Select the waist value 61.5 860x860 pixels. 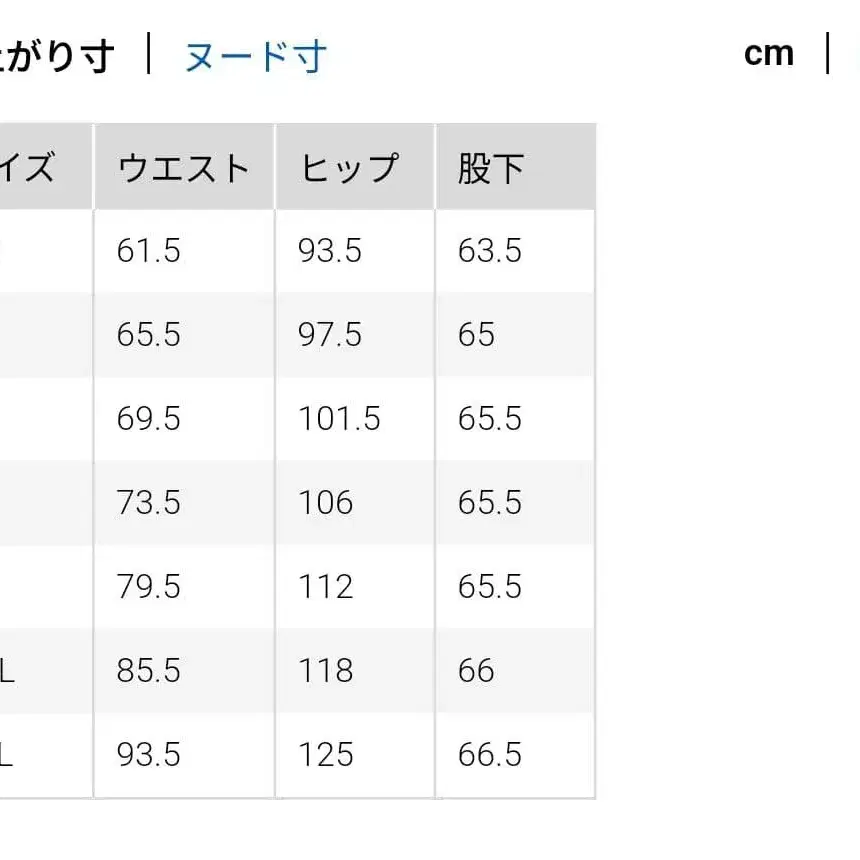coord(148,251)
